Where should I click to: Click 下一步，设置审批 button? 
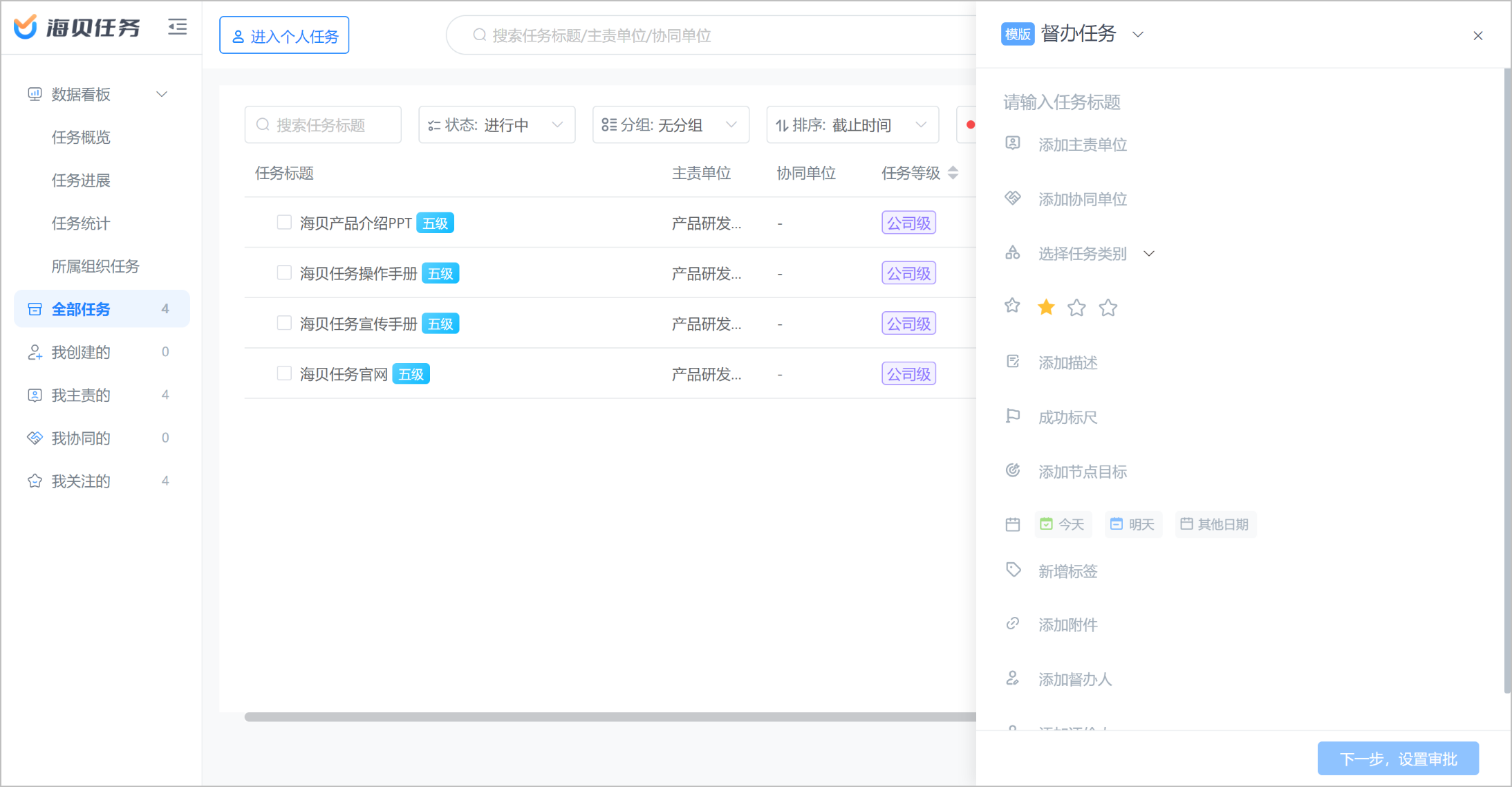tap(1398, 758)
